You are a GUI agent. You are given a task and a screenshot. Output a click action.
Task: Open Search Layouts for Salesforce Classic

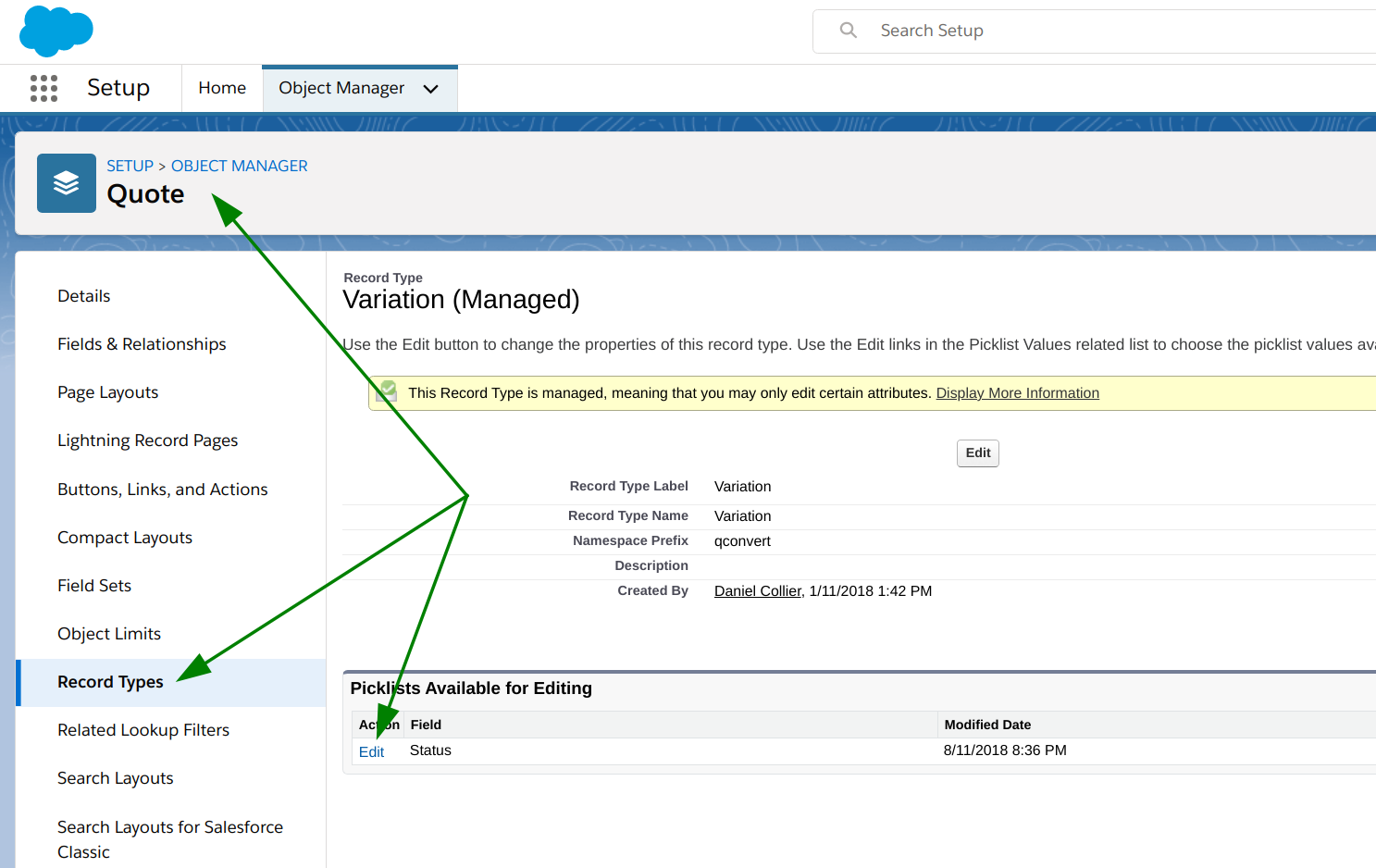tap(170, 839)
